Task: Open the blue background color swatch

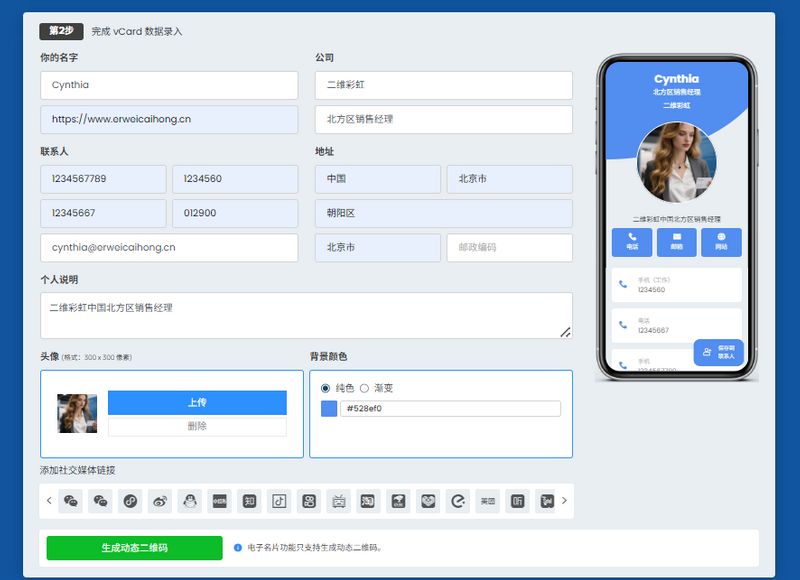Action: [329, 408]
